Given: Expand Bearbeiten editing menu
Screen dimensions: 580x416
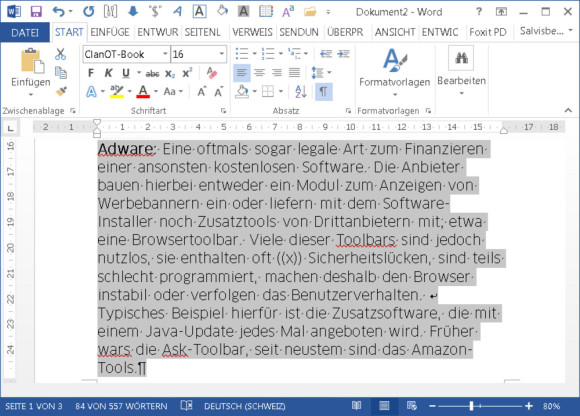Looking at the screenshot, I should (461, 71).
